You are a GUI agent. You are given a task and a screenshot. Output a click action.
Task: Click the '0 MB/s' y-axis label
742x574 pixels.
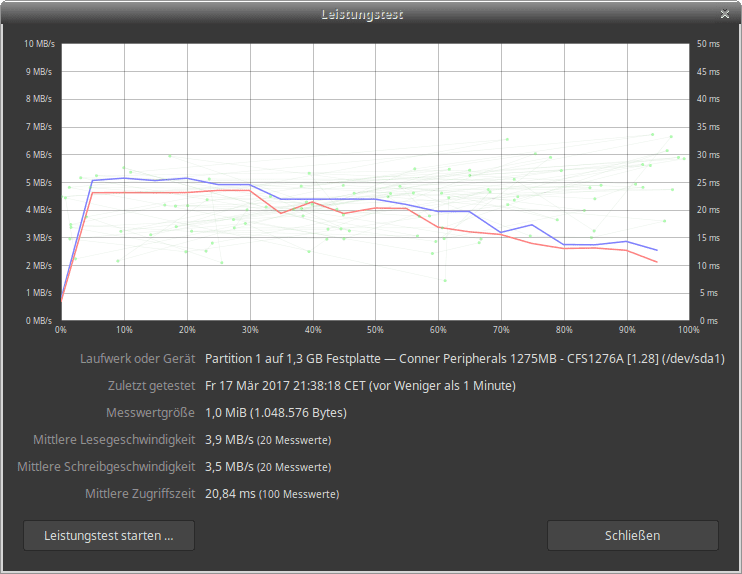tap(39, 321)
